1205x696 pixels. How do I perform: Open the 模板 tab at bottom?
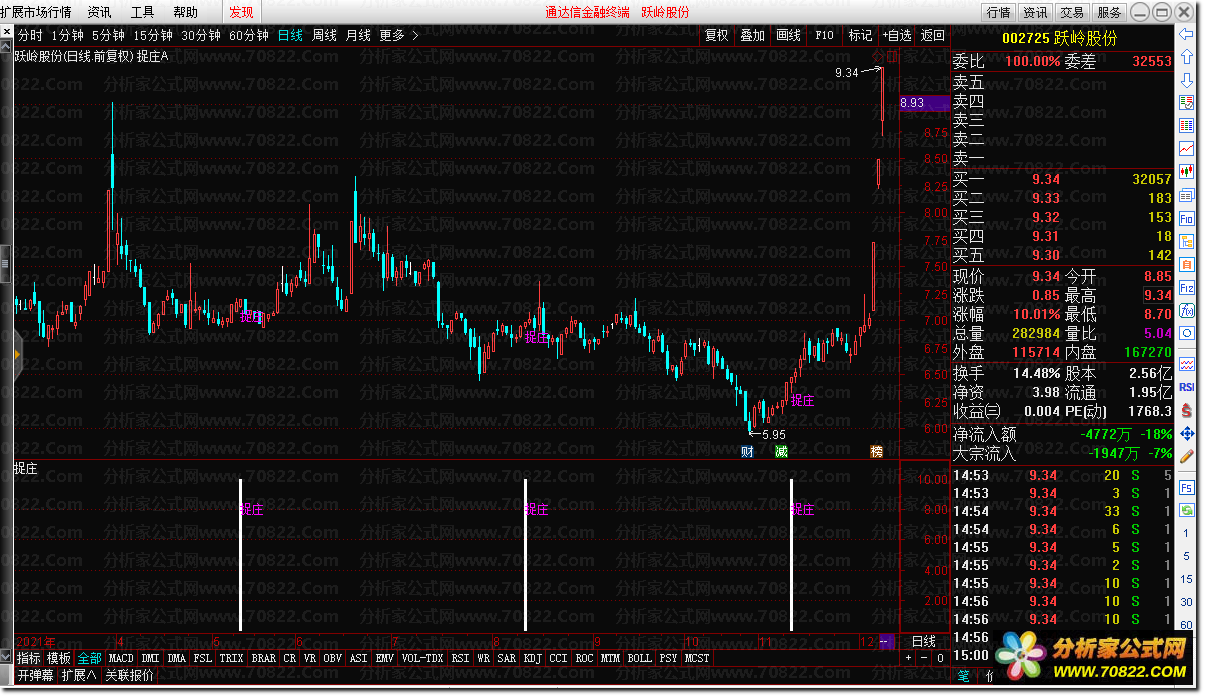click(x=59, y=658)
